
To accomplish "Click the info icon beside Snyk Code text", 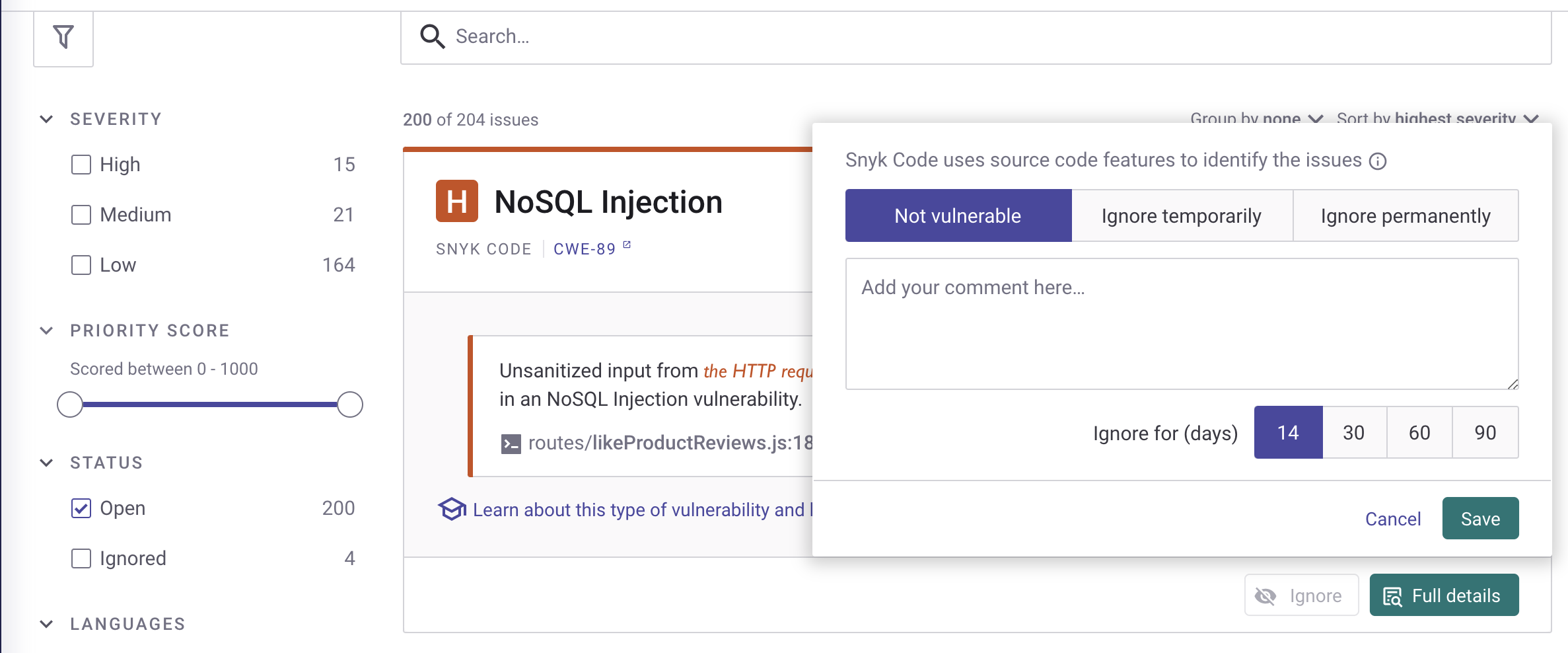I will (x=1378, y=161).
